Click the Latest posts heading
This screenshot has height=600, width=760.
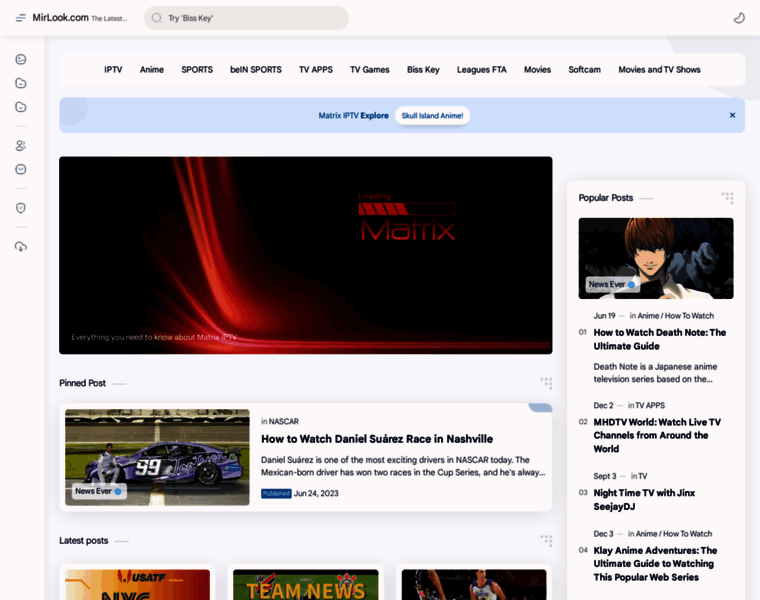pos(83,540)
